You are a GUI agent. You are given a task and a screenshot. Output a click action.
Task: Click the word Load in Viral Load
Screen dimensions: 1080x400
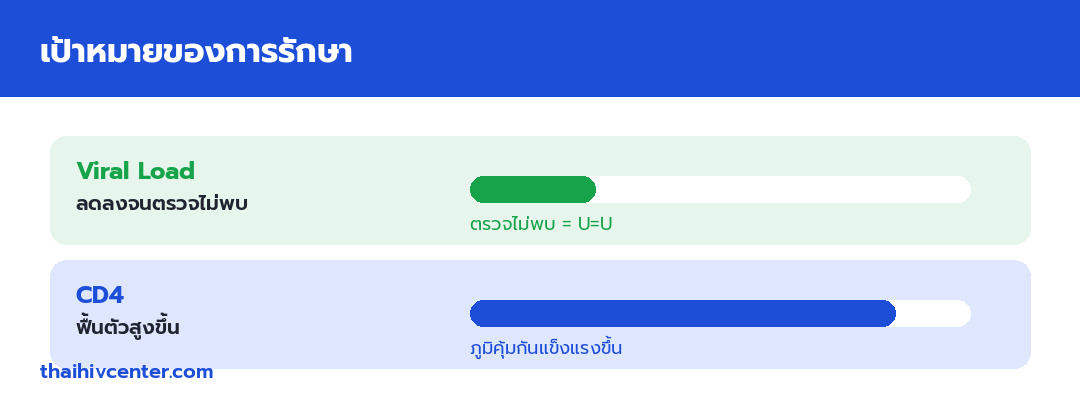point(165,171)
